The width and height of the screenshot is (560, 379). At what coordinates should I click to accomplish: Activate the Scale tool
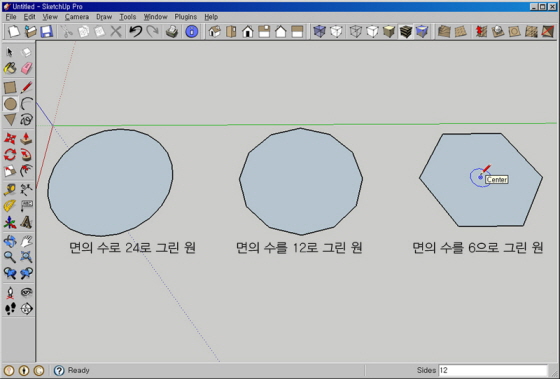10,171
